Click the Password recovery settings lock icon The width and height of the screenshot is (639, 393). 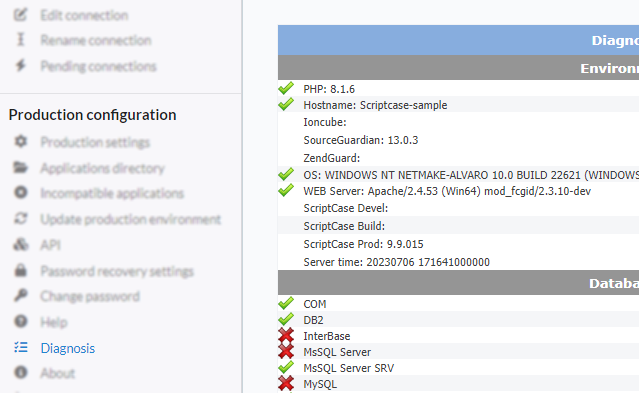pos(20,270)
